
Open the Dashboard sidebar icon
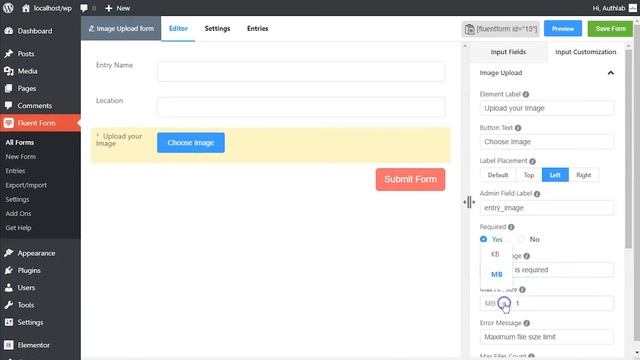point(9,31)
